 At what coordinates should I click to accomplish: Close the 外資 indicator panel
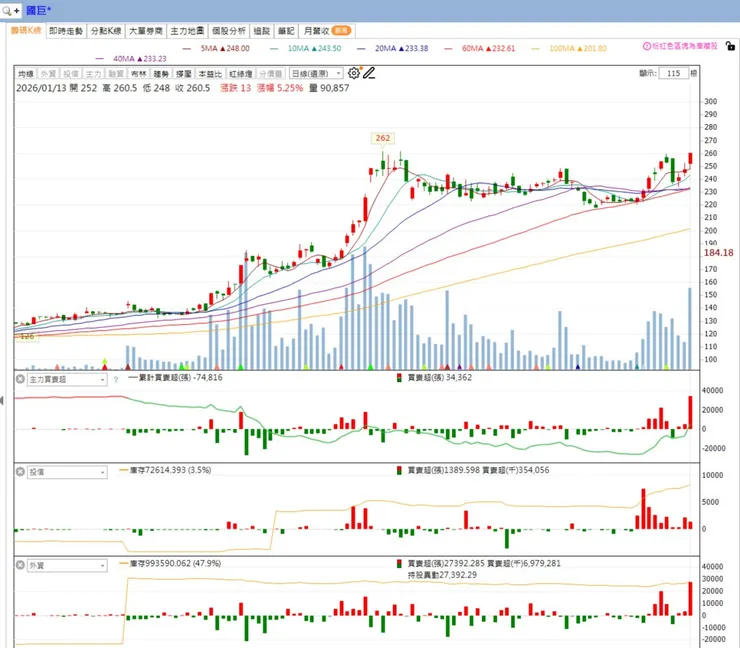coord(20,565)
